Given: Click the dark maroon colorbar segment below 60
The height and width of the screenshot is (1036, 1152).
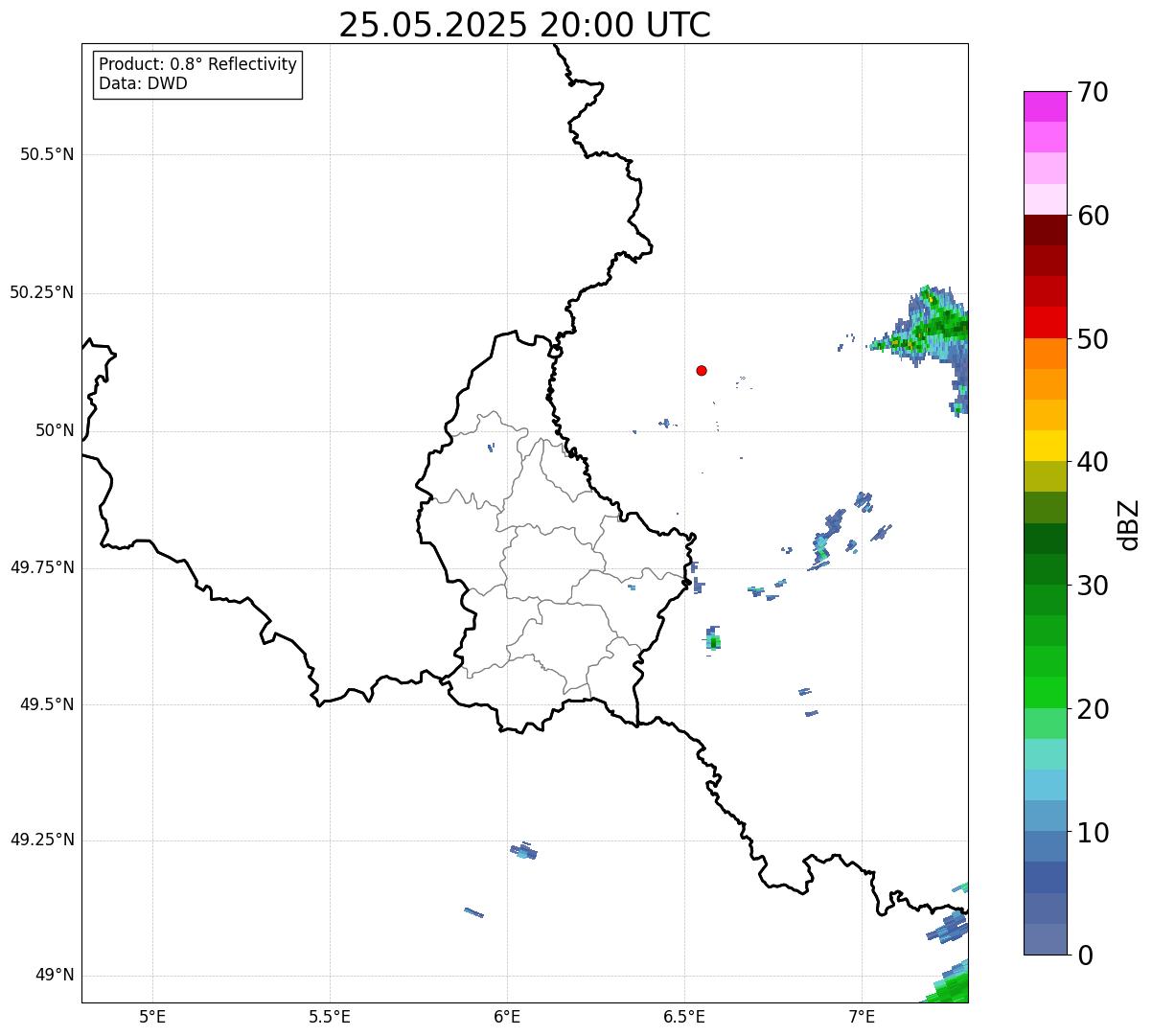Looking at the screenshot, I should click(x=1045, y=230).
